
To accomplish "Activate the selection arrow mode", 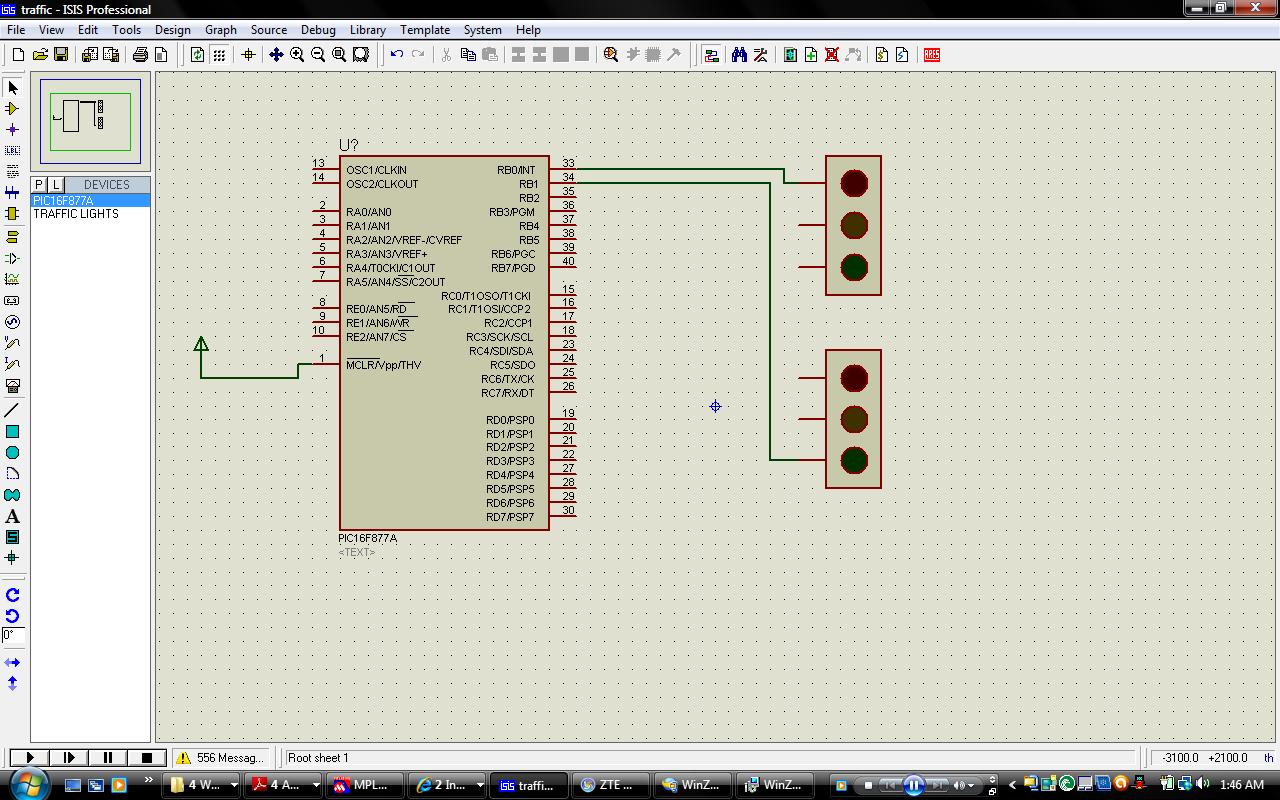I will click(13, 88).
